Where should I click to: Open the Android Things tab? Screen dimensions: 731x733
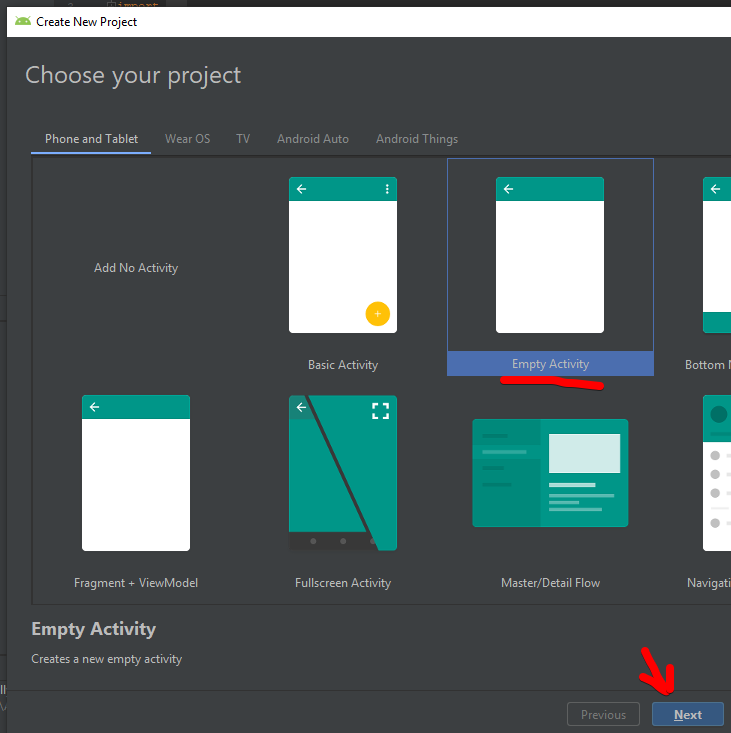click(417, 139)
